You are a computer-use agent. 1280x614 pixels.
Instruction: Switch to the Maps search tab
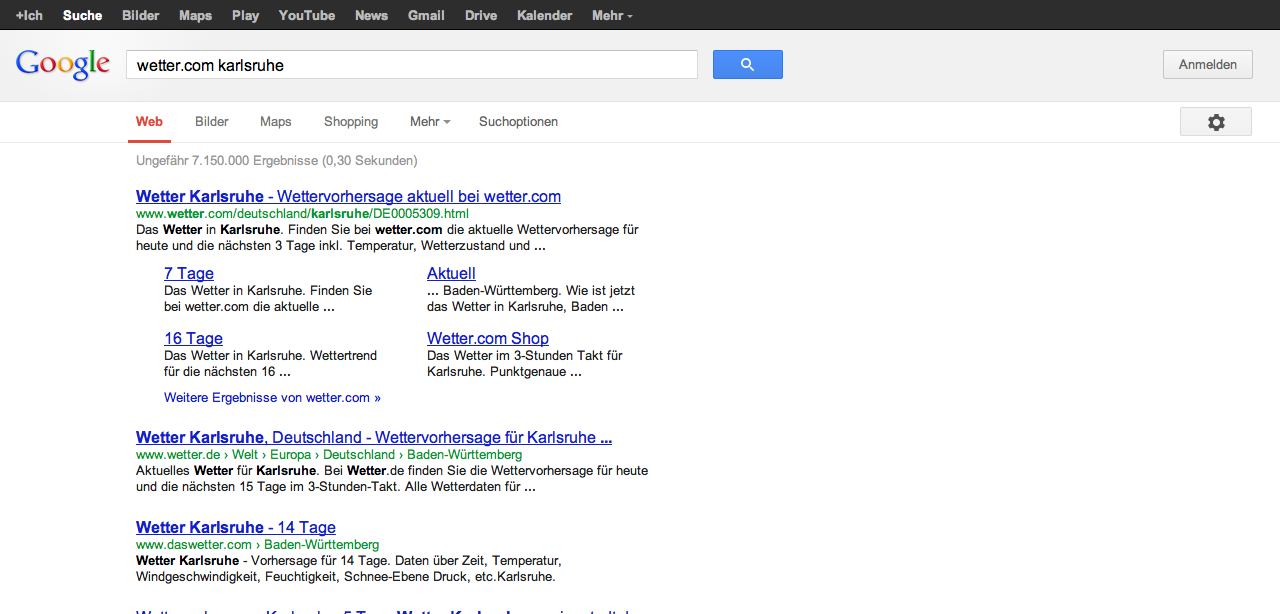pyautogui.click(x=275, y=122)
